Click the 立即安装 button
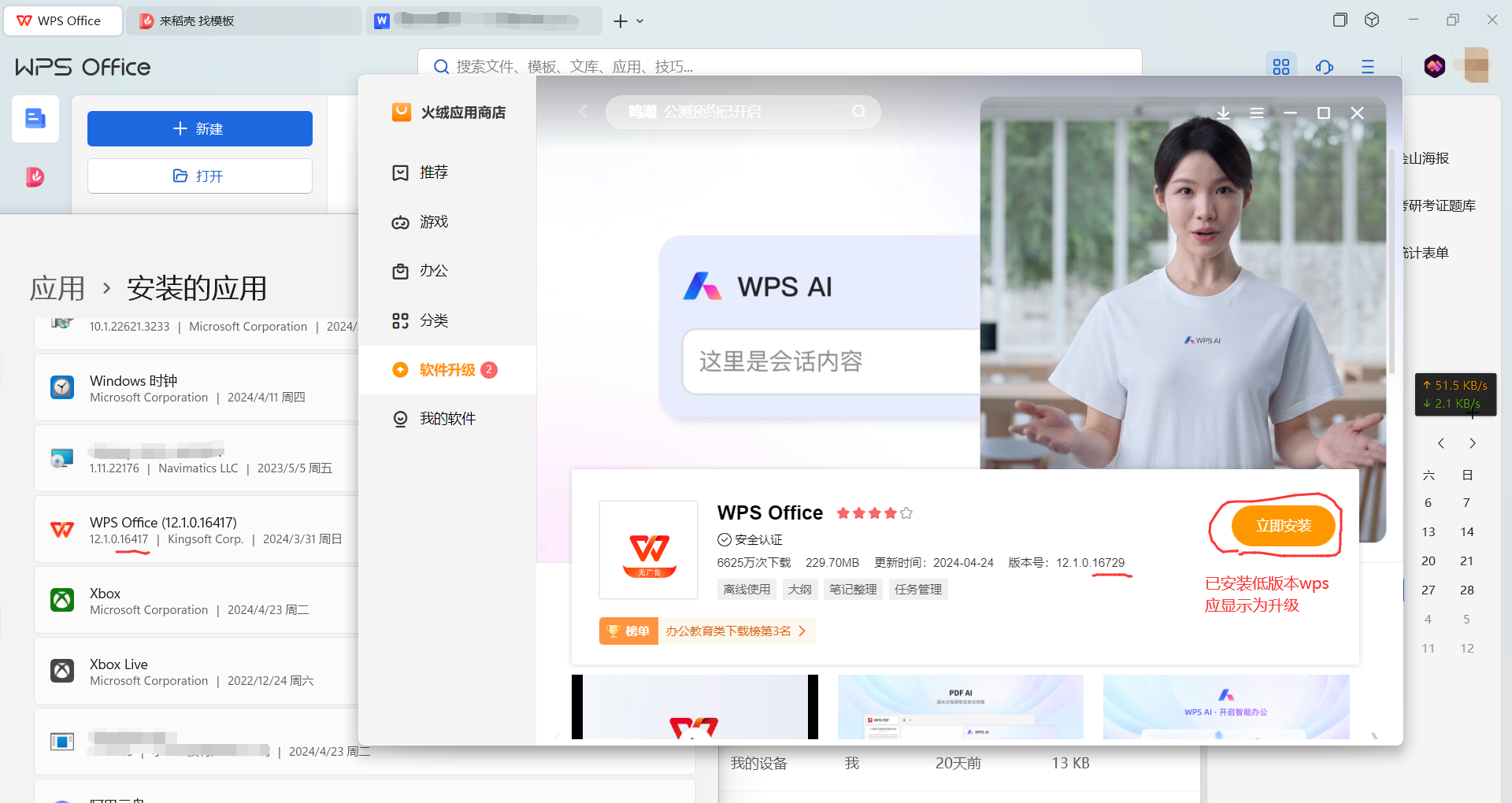Image resolution: width=1512 pixels, height=803 pixels. pyautogui.click(x=1284, y=526)
